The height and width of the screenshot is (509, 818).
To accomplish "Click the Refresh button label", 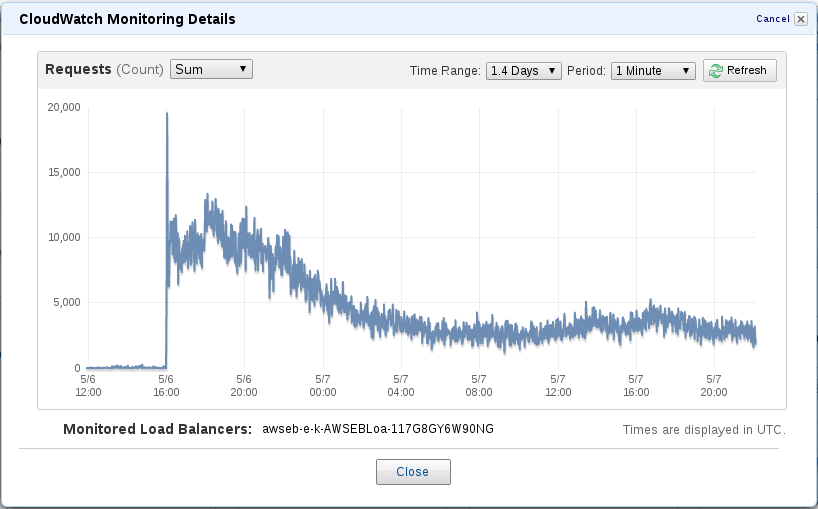I will 747,70.
